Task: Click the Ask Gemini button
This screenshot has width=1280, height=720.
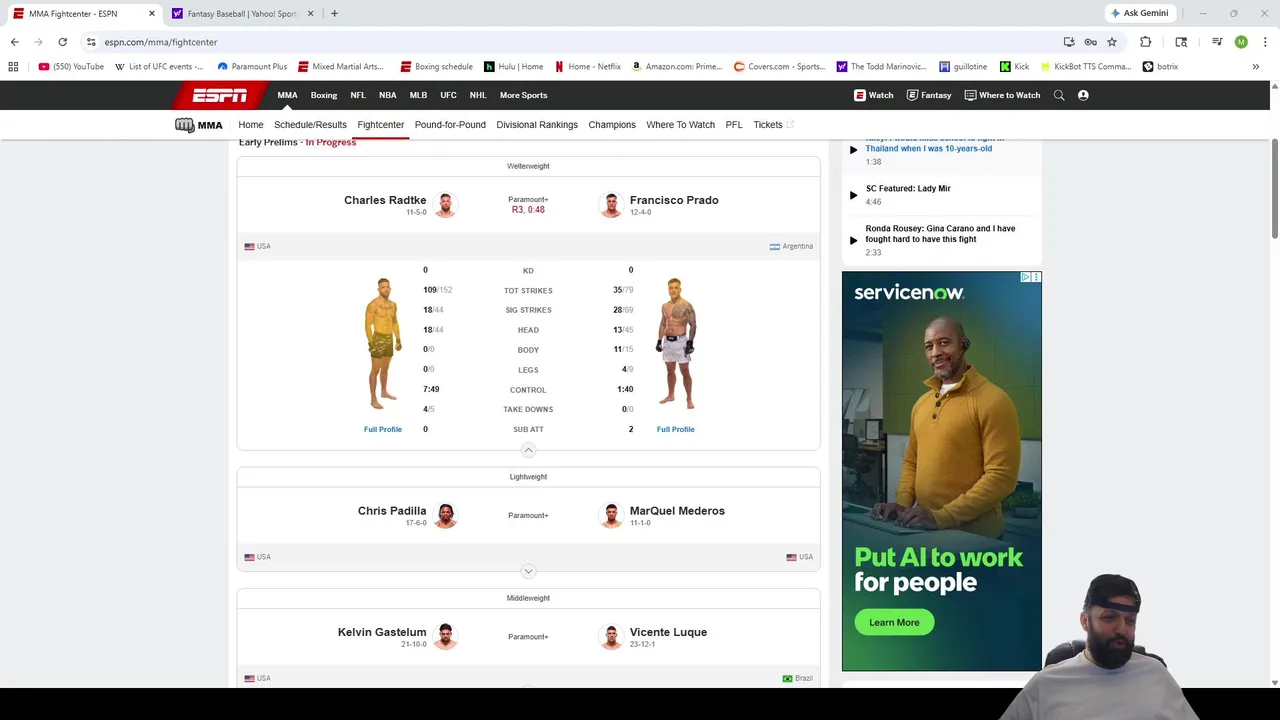Action: [x=1139, y=13]
